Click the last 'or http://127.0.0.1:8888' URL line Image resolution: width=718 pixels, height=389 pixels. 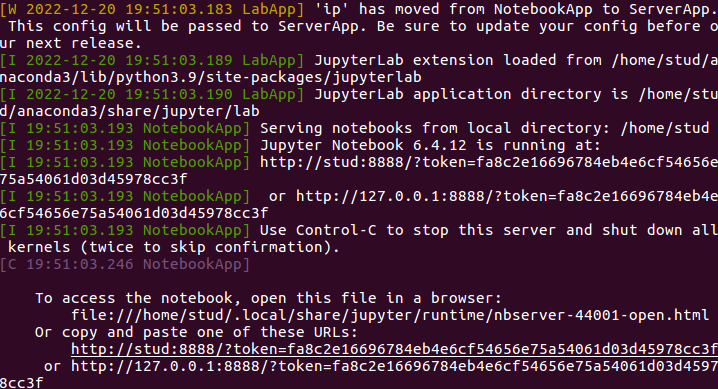coord(381,367)
